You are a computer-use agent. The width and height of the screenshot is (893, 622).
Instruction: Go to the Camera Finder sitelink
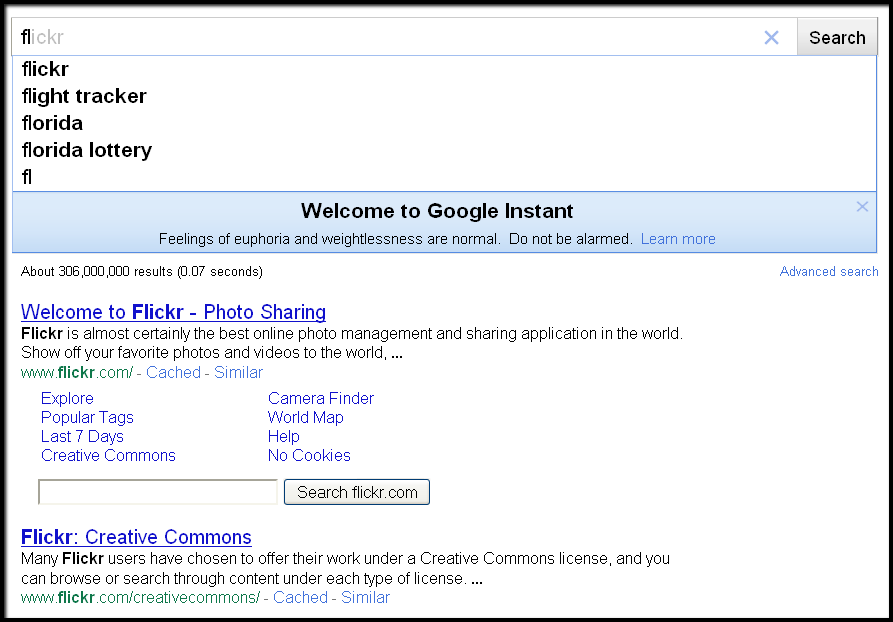tap(320, 398)
